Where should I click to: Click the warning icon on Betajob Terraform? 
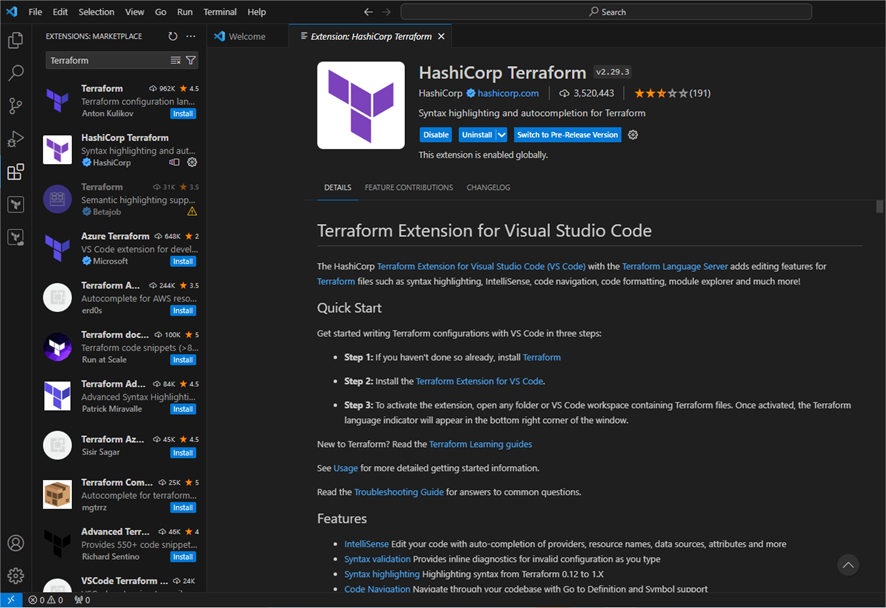click(192, 211)
